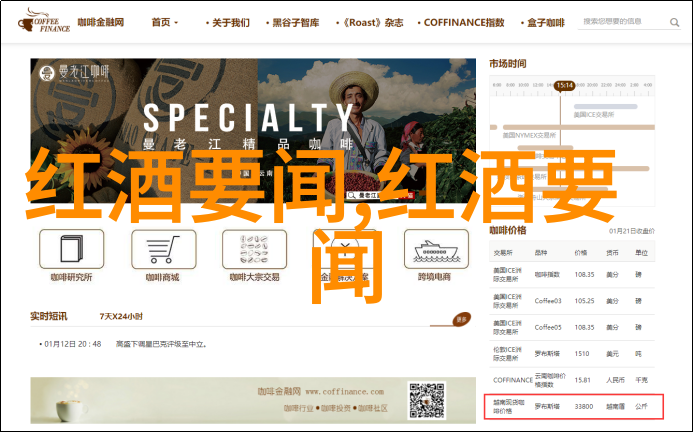Click the 美国ICE交易所 trading hours bar
The width and height of the screenshot is (694, 433).
point(605,107)
